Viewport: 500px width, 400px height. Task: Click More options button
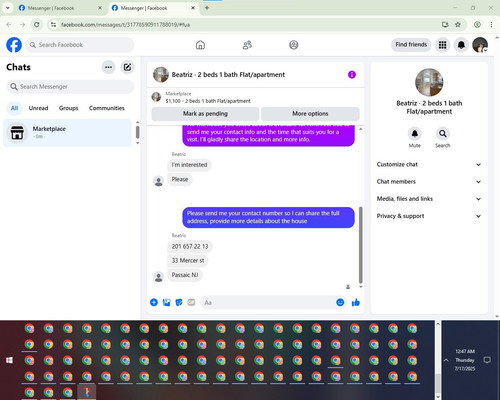pyautogui.click(x=310, y=114)
